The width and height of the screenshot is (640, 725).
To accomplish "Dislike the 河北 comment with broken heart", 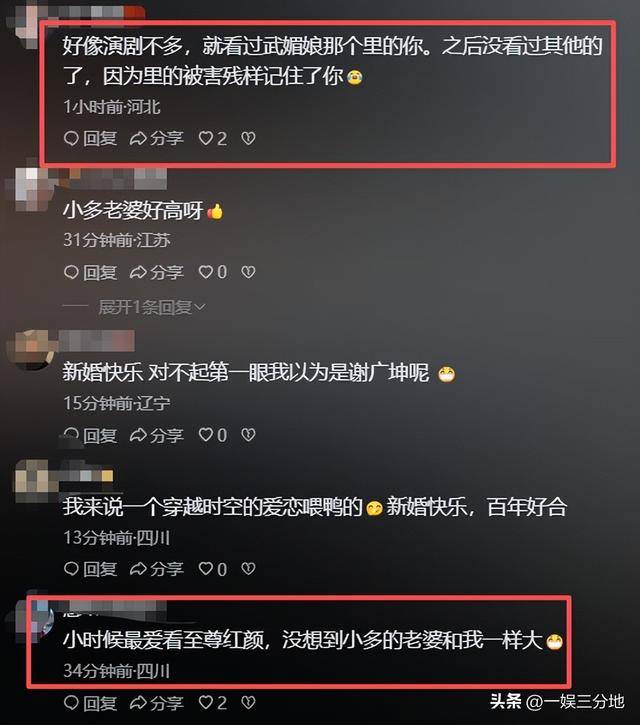I will coord(248,138).
